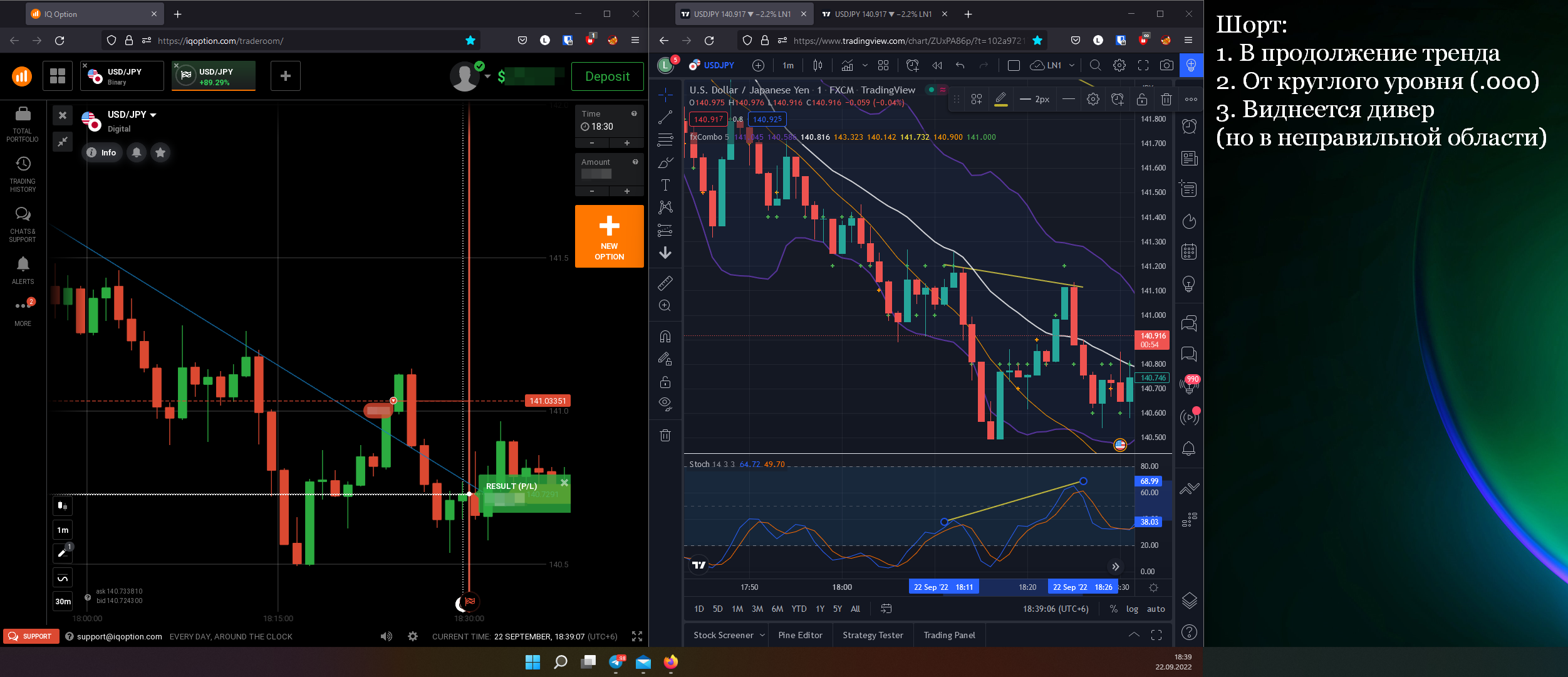Open IQ Option drawing tools pencil
The width and height of the screenshot is (1568, 677).
click(x=62, y=553)
